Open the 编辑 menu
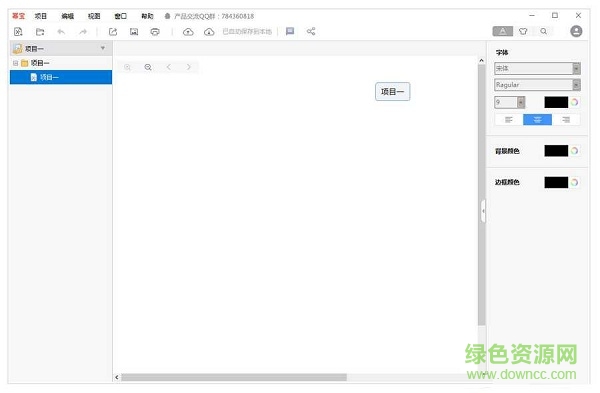Screen dimensions: 600x393 (x=68, y=16)
